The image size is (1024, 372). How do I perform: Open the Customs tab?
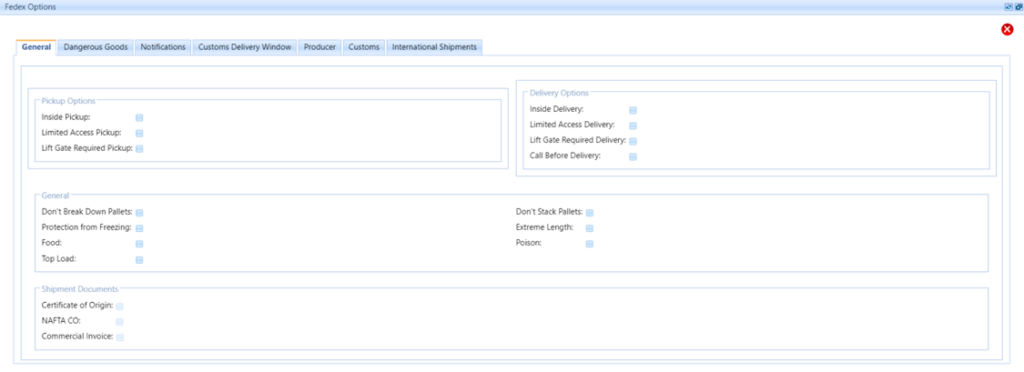[x=364, y=47]
